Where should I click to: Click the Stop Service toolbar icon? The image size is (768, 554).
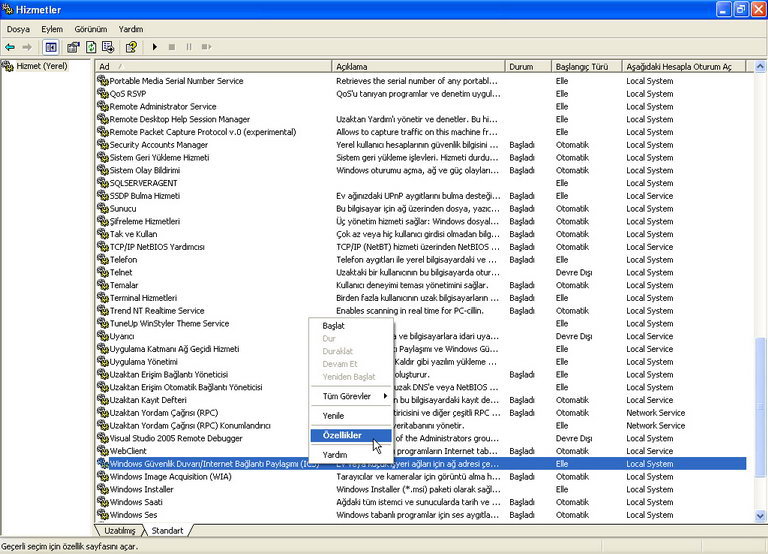click(x=171, y=47)
